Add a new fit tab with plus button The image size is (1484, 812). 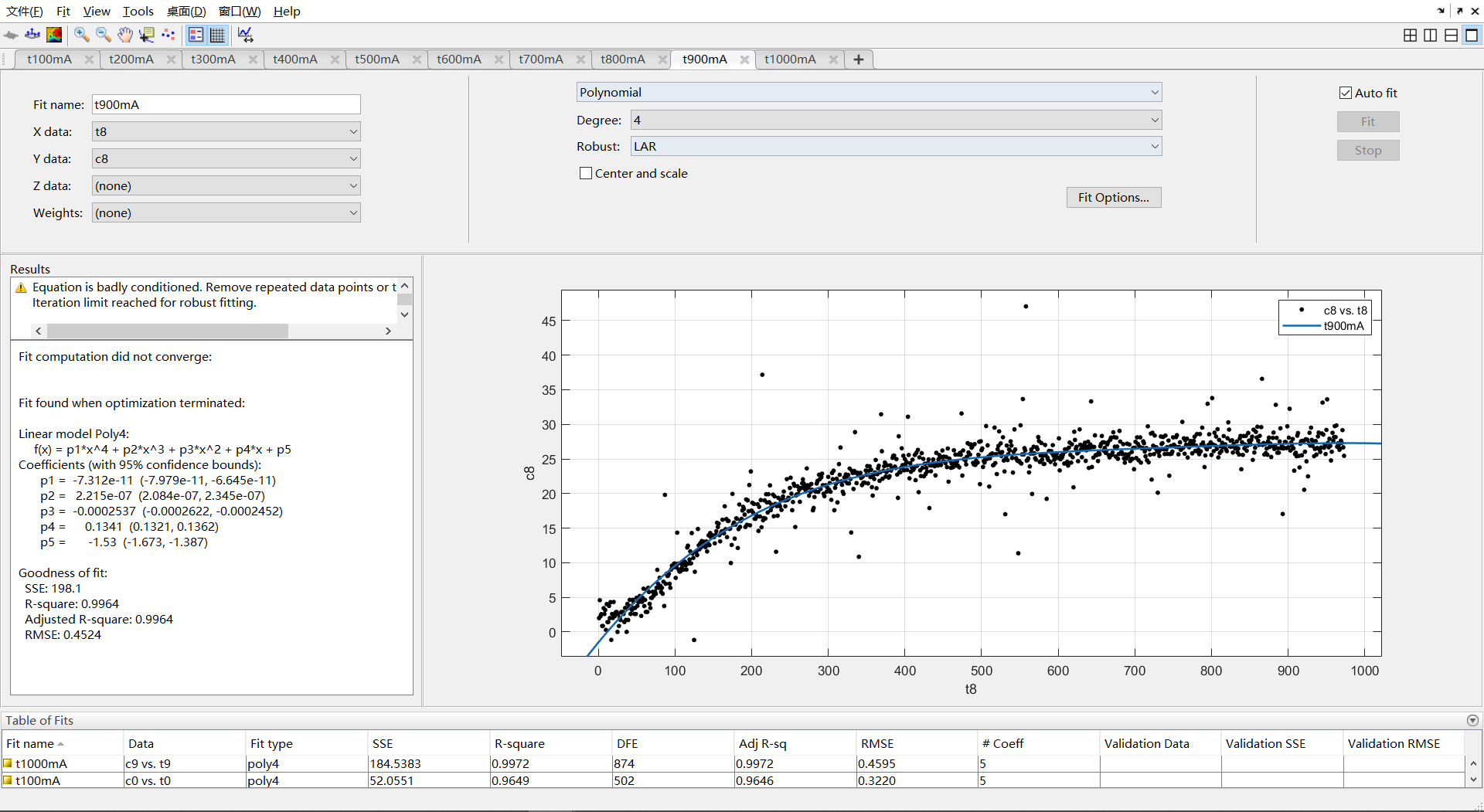pyautogui.click(x=859, y=59)
